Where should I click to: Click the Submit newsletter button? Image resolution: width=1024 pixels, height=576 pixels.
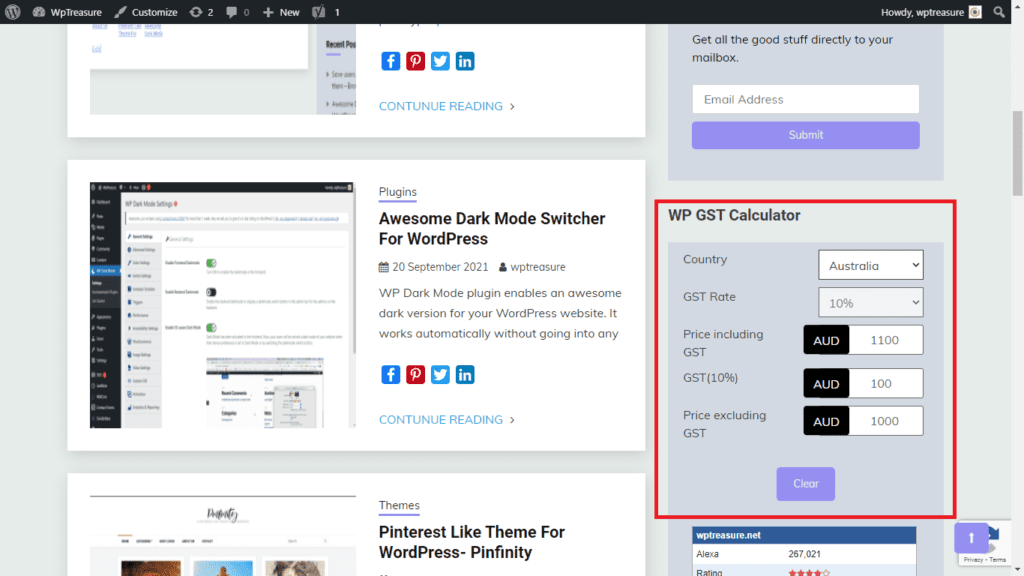(805, 135)
